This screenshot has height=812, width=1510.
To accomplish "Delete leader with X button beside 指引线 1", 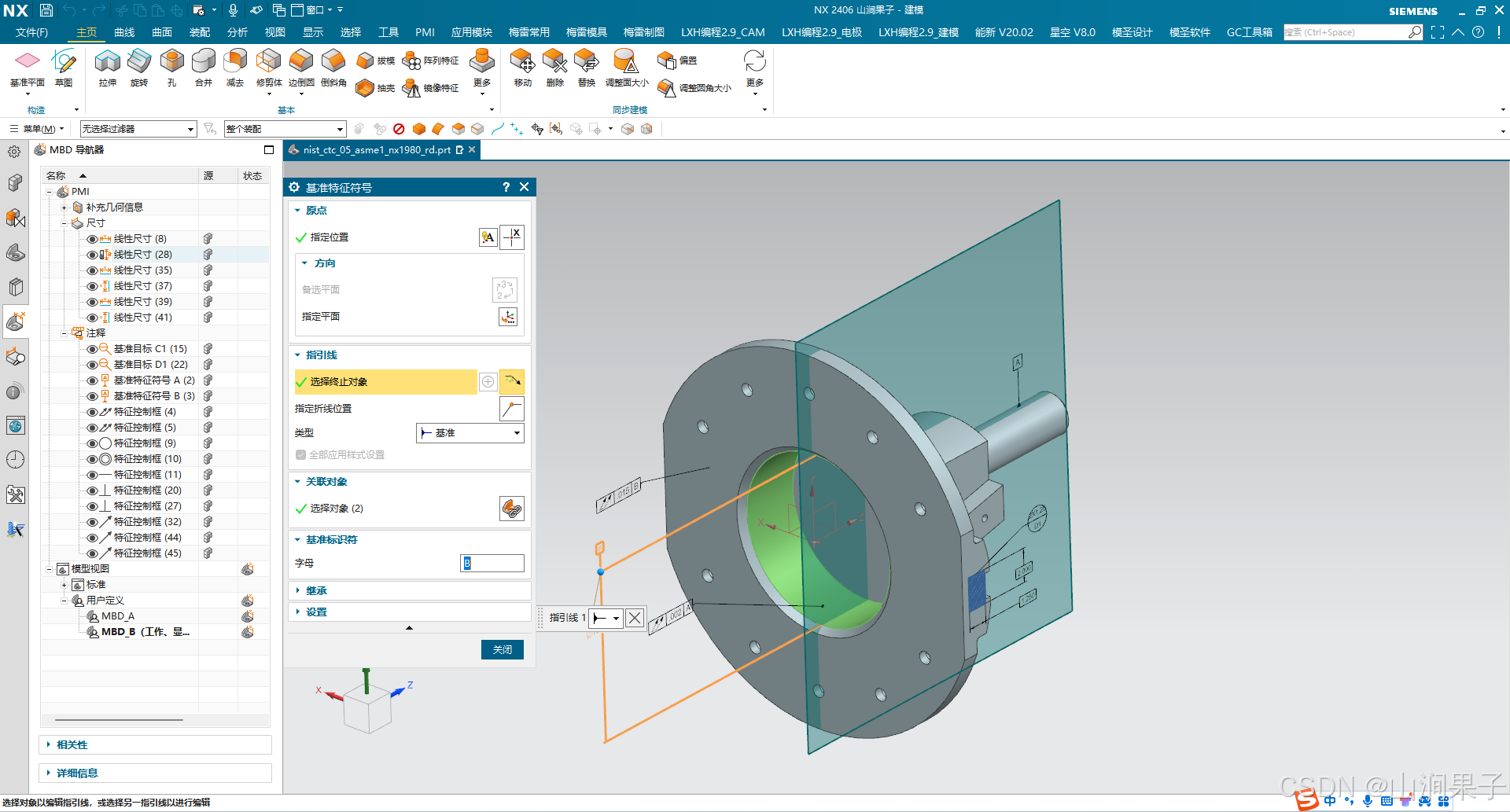I will (635, 618).
